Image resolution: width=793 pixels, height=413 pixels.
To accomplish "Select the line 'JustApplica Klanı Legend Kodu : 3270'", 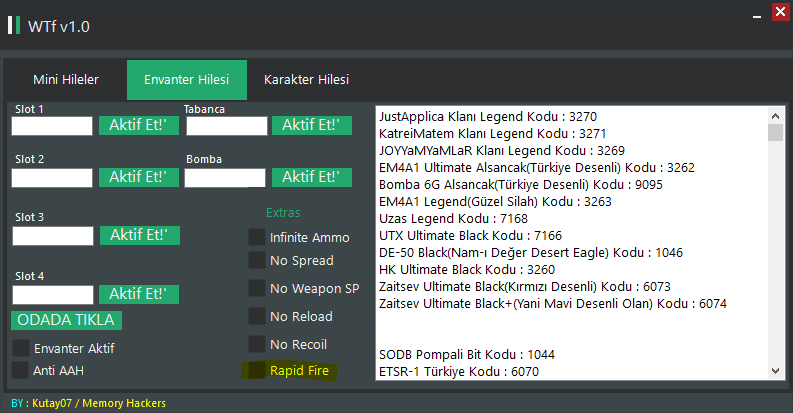I will click(488, 117).
